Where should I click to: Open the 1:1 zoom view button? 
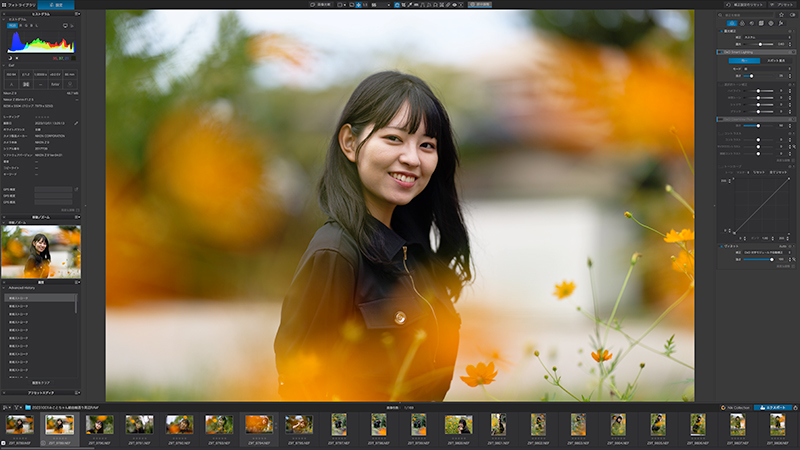pyautogui.click(x=365, y=5)
